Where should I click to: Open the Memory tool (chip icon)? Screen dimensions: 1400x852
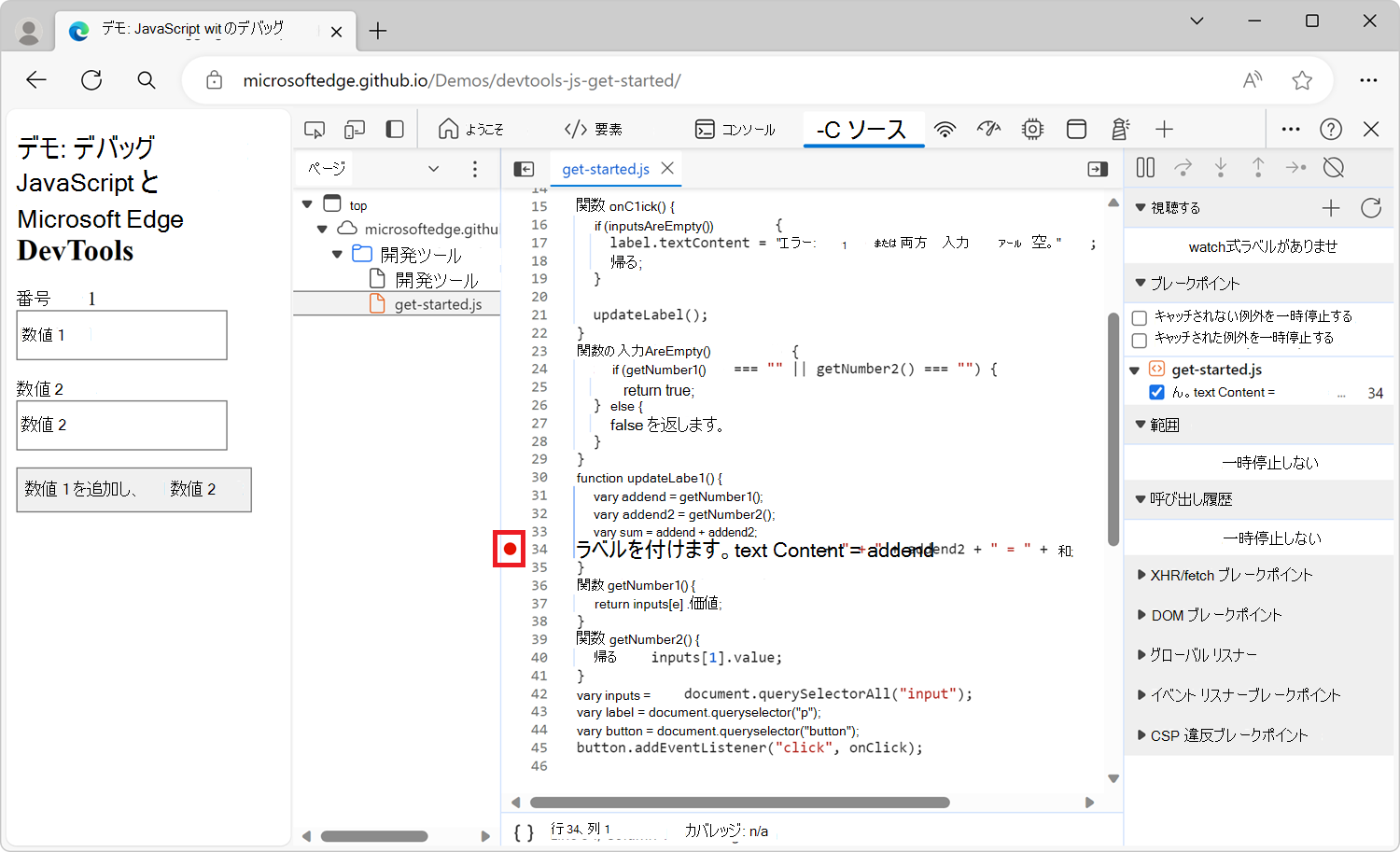point(1031,129)
